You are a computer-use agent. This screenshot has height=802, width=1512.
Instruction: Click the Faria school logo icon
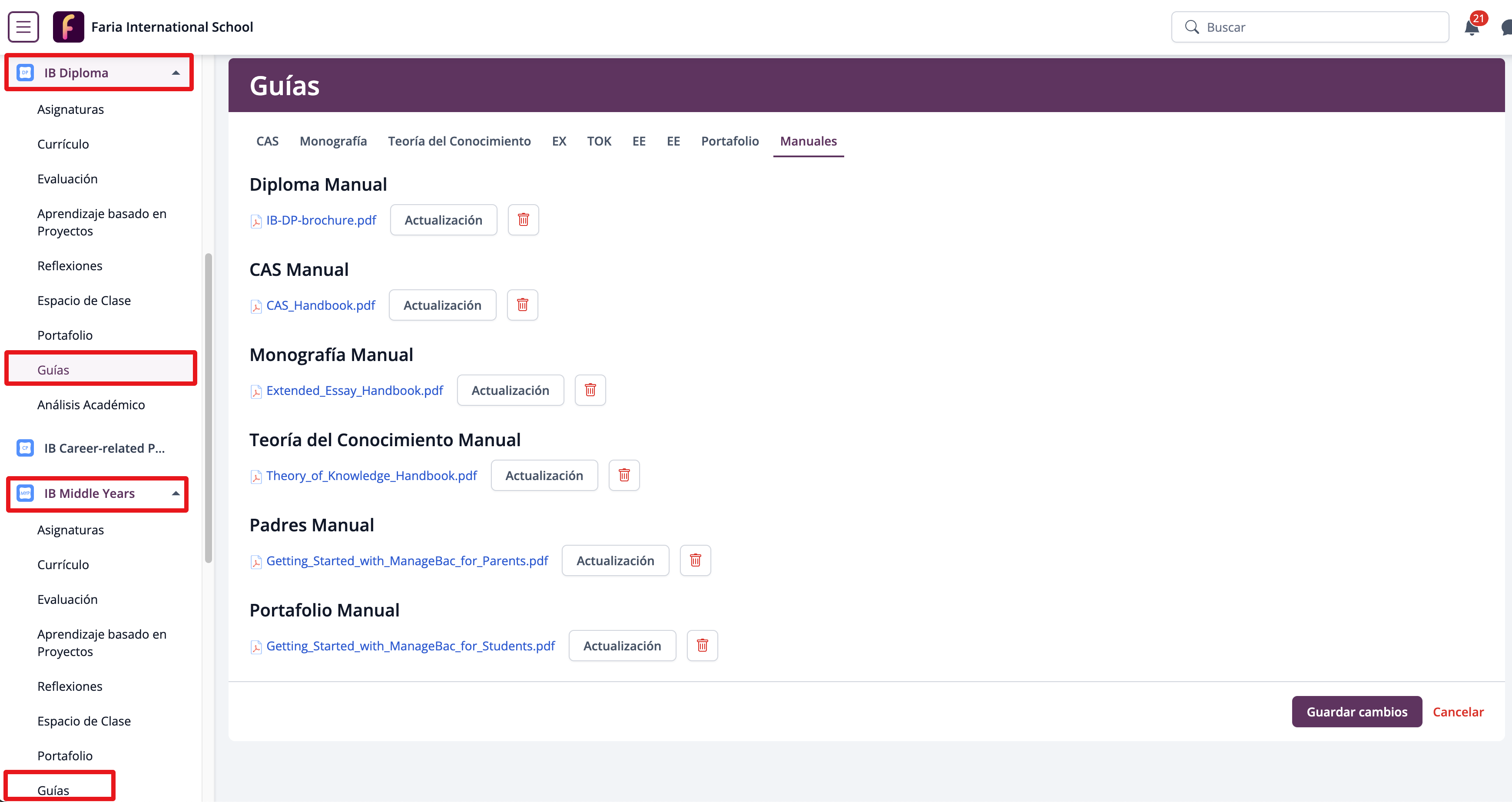(x=68, y=27)
